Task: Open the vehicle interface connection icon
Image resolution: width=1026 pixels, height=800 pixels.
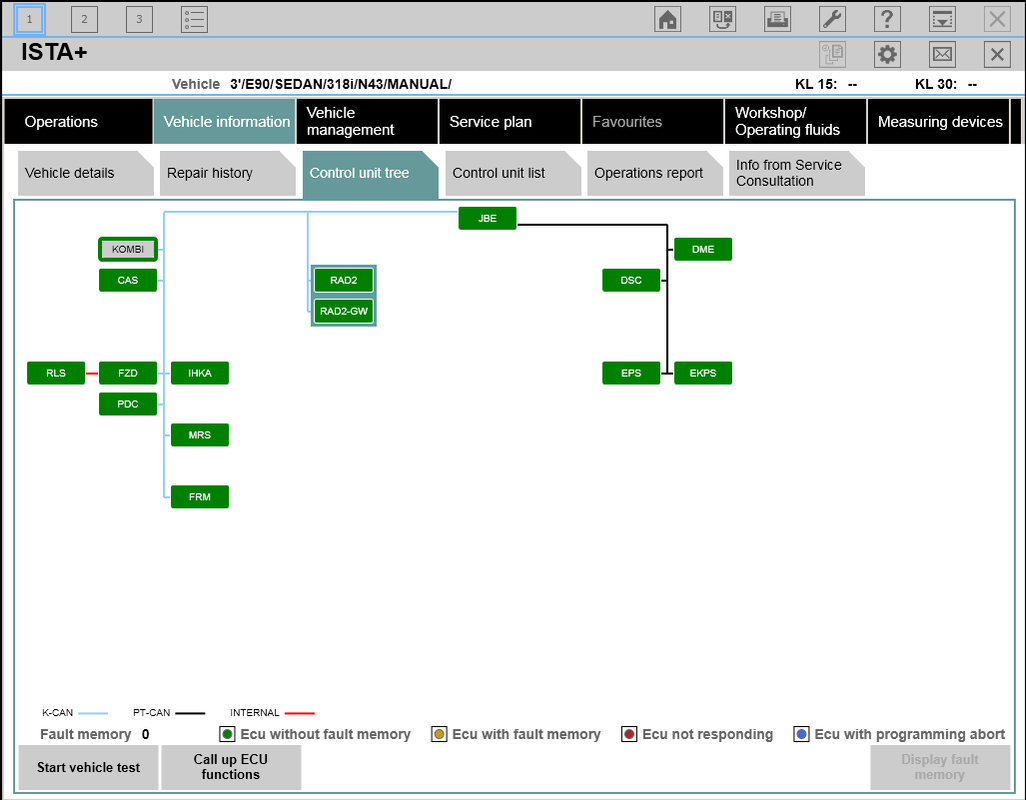Action: click(x=722, y=20)
